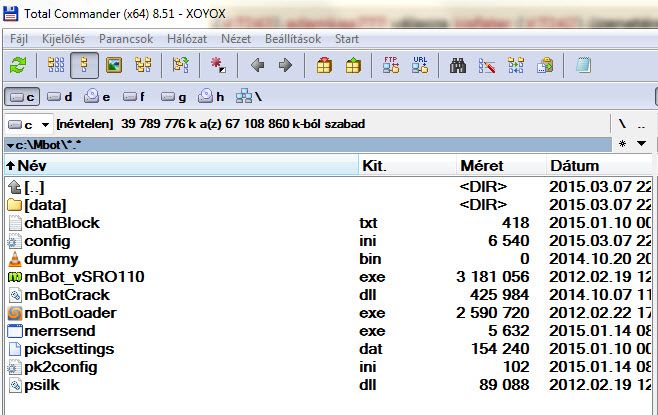The image size is (658, 415).
Task: Show directory tree toolbar icon
Action: (x=143, y=65)
